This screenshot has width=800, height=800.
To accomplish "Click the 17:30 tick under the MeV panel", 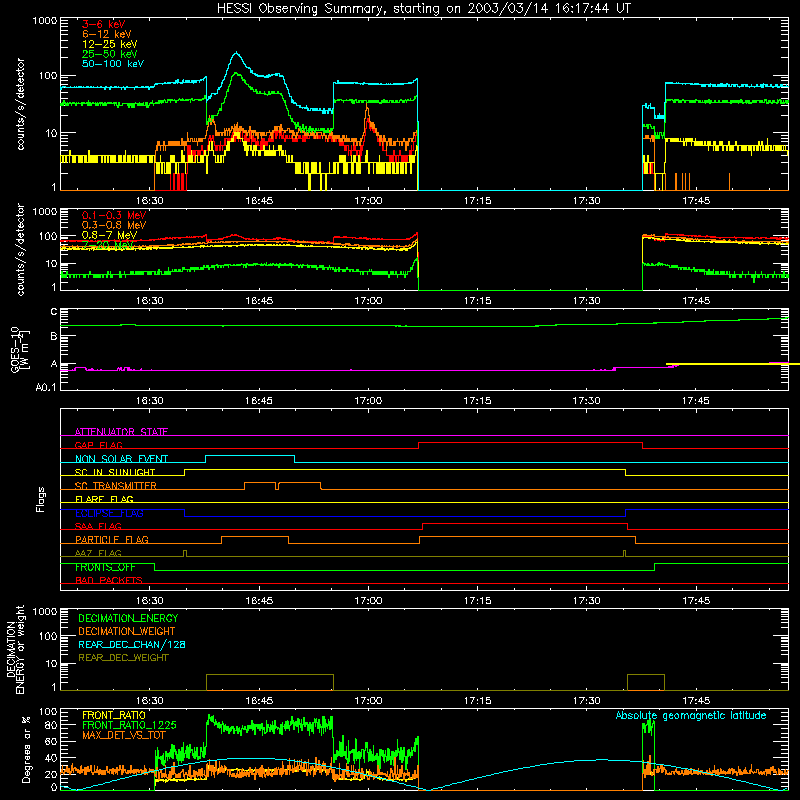I will point(587,301).
